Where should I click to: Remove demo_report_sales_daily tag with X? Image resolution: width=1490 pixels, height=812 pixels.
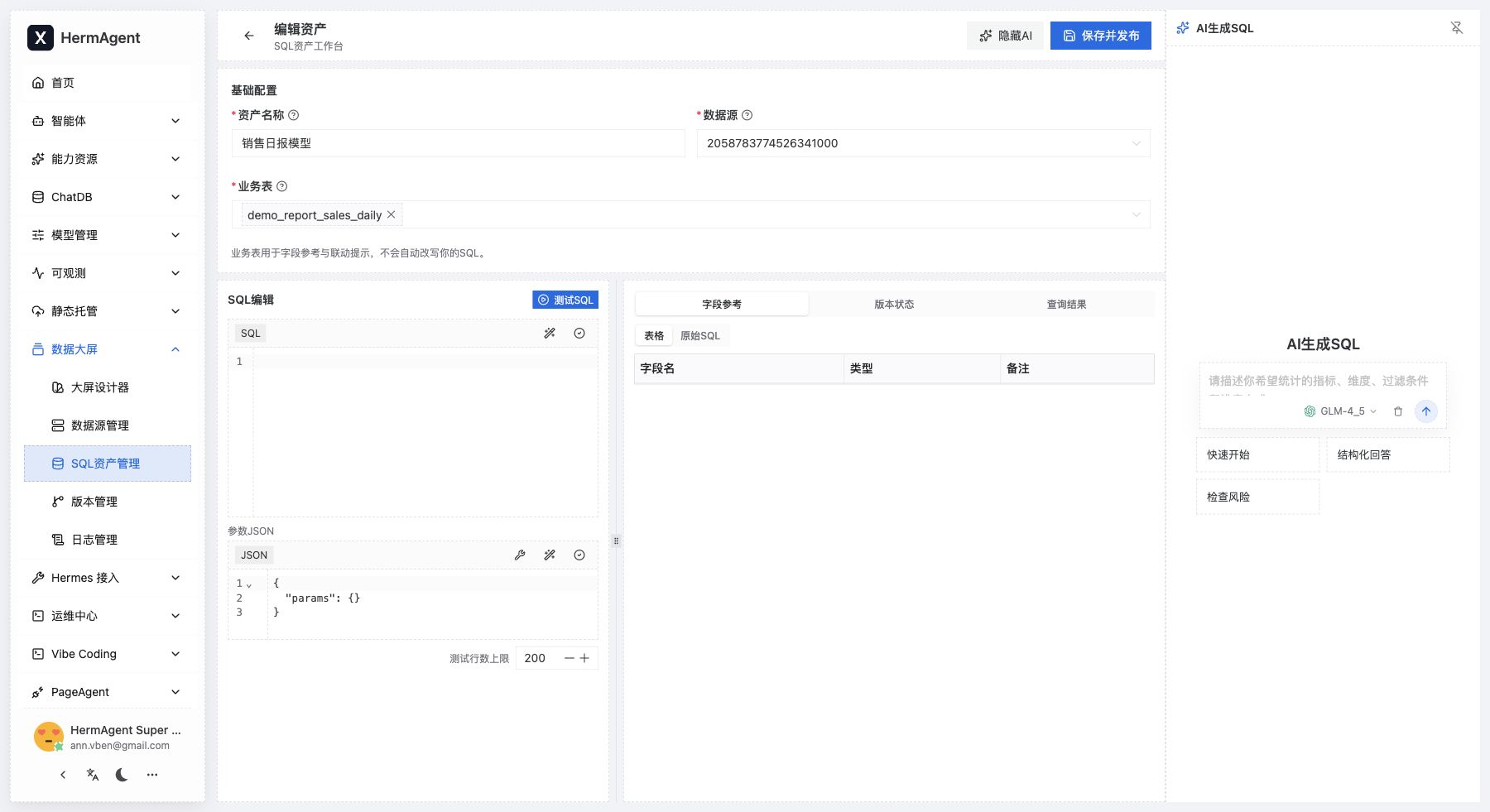pos(392,214)
